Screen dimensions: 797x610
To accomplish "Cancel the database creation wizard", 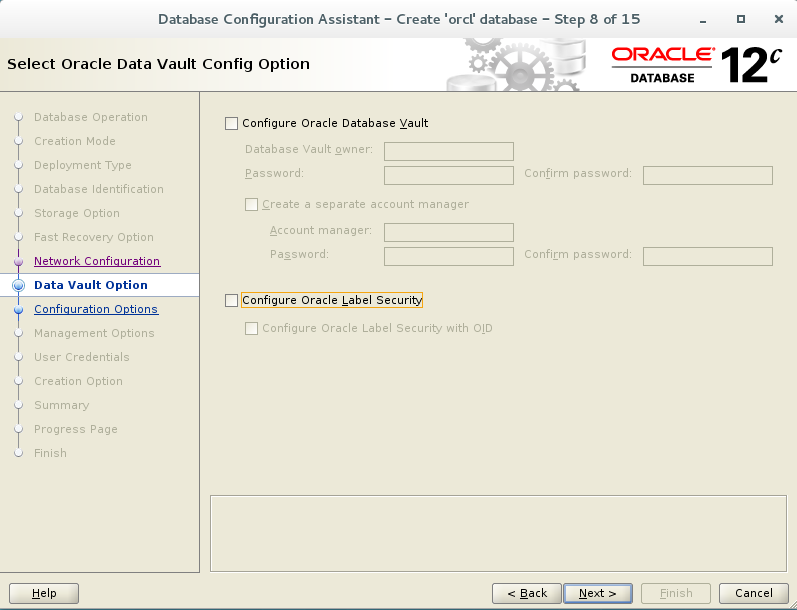I will [754, 593].
